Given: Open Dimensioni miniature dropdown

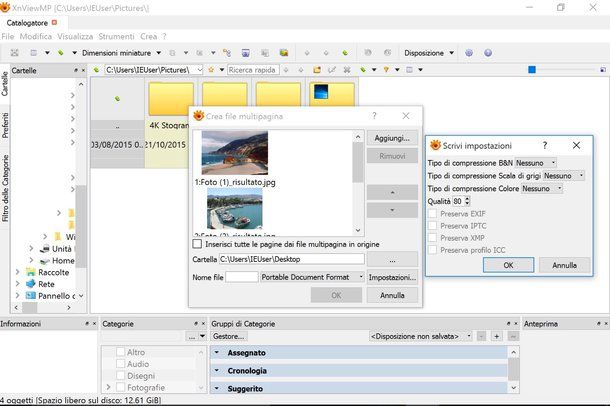Looking at the screenshot, I should coord(159,53).
